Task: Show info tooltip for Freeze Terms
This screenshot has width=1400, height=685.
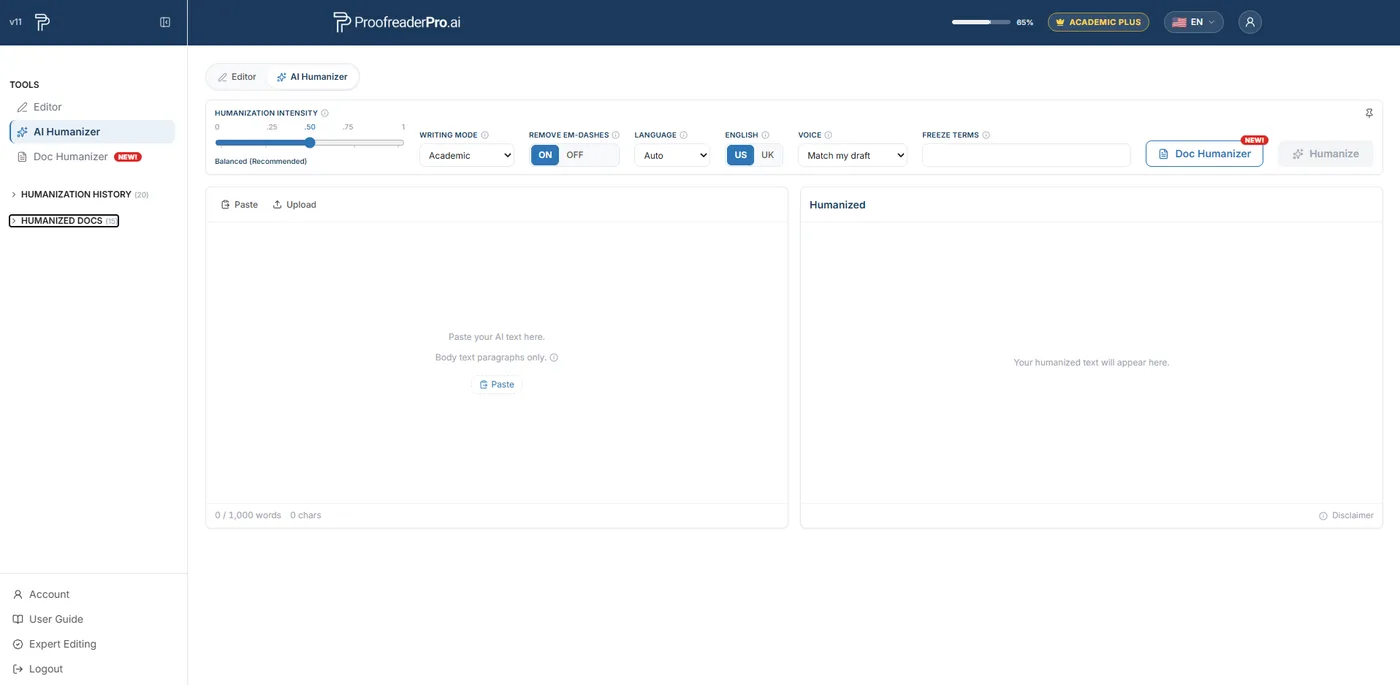Action: point(986,135)
